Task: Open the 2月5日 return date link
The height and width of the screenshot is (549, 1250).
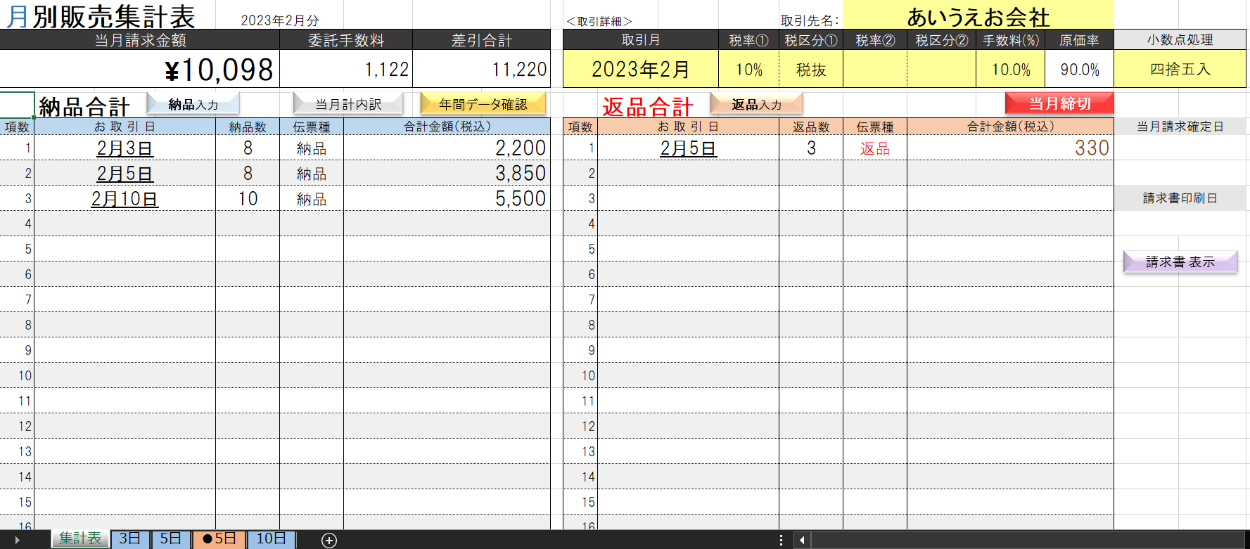Action: [688, 148]
